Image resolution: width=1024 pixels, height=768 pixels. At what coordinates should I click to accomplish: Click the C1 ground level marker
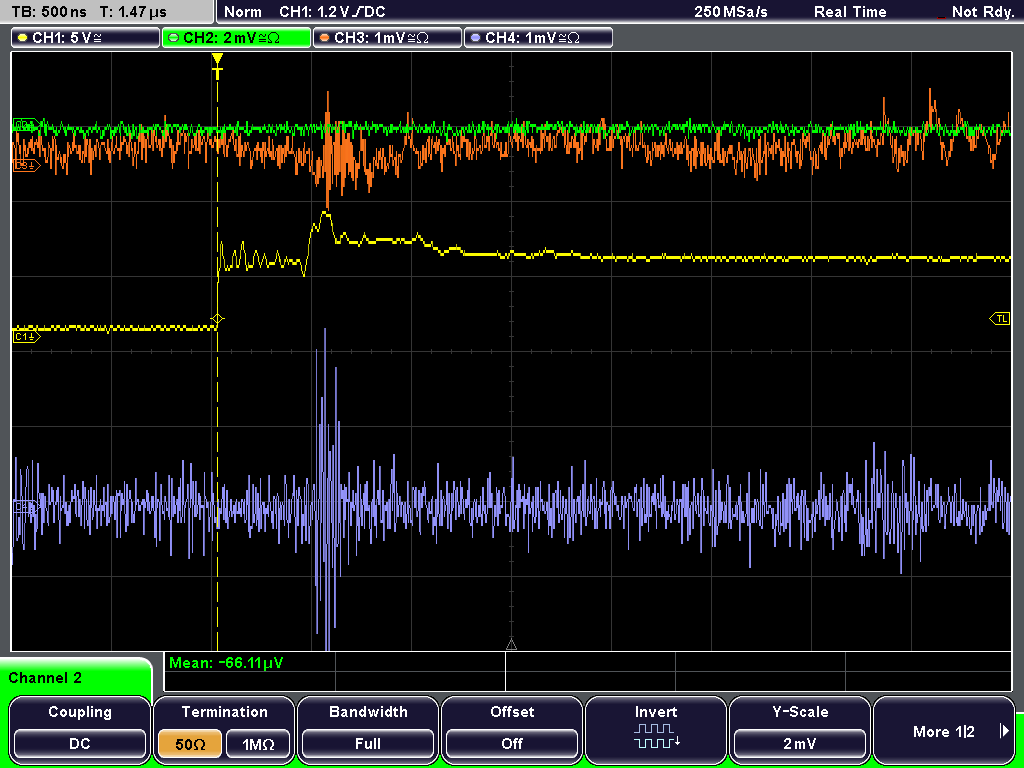(x=26, y=336)
